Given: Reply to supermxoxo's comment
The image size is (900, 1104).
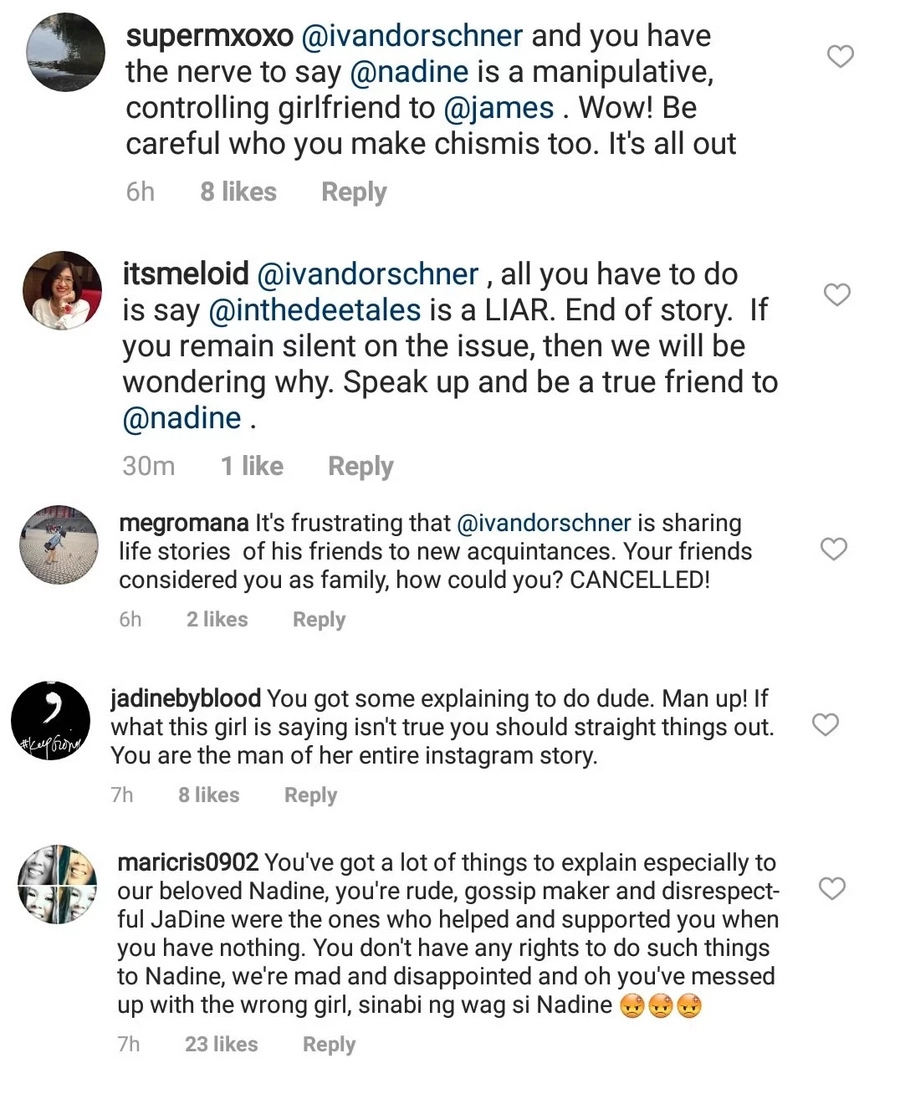Looking at the screenshot, I should (354, 192).
